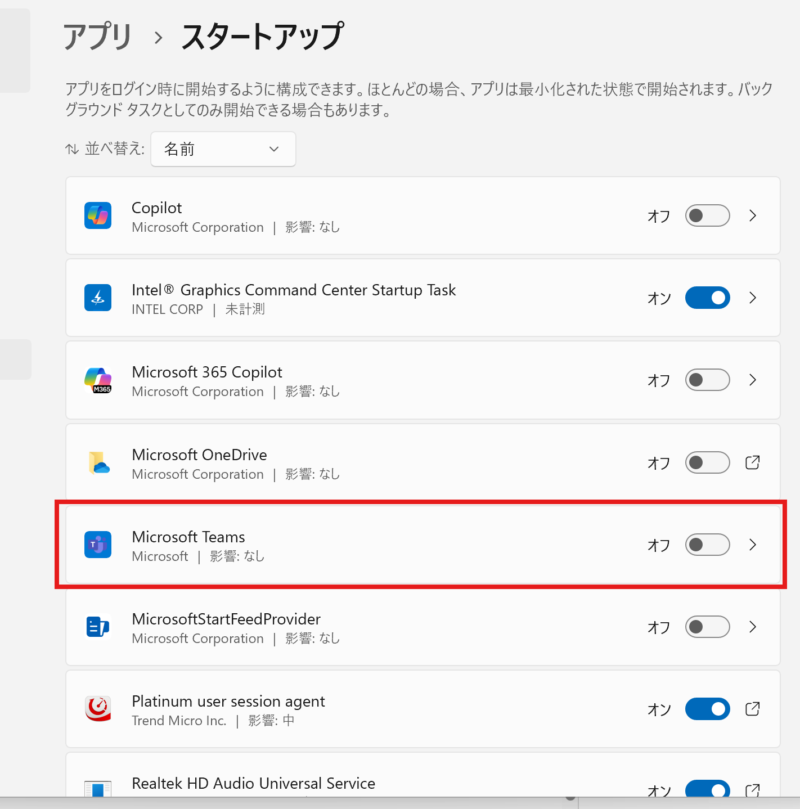
Task: Open external link for Platinum user session agent
Action: 753,709
